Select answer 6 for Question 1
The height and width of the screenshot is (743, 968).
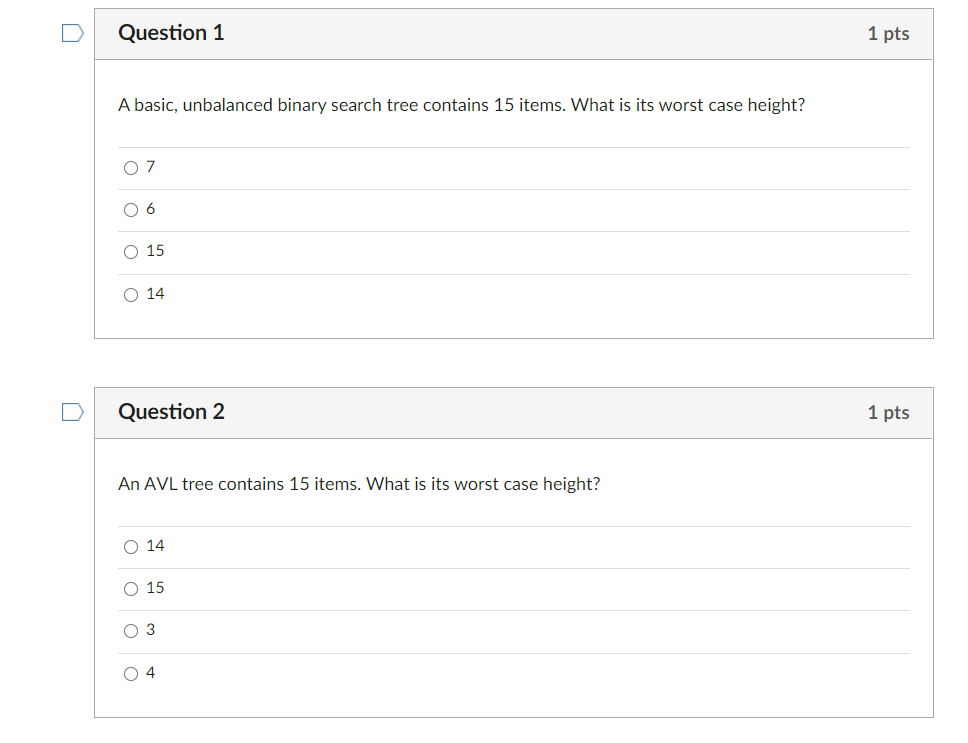point(130,209)
